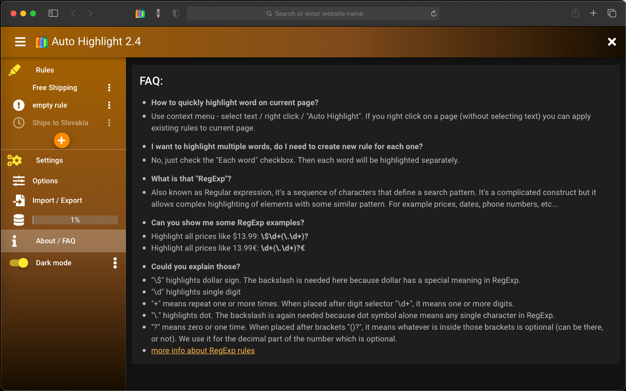The height and width of the screenshot is (391, 626).
Task: Add a new rule with plus button
Action: point(61,140)
